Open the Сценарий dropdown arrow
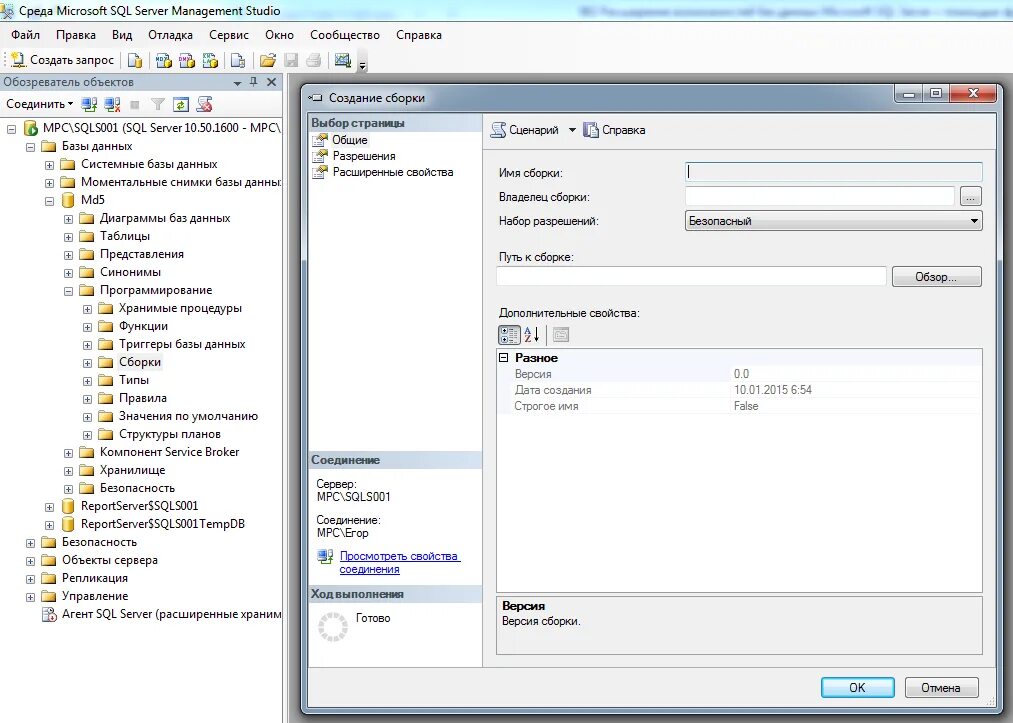Screen dimensions: 1013x723 (572, 130)
